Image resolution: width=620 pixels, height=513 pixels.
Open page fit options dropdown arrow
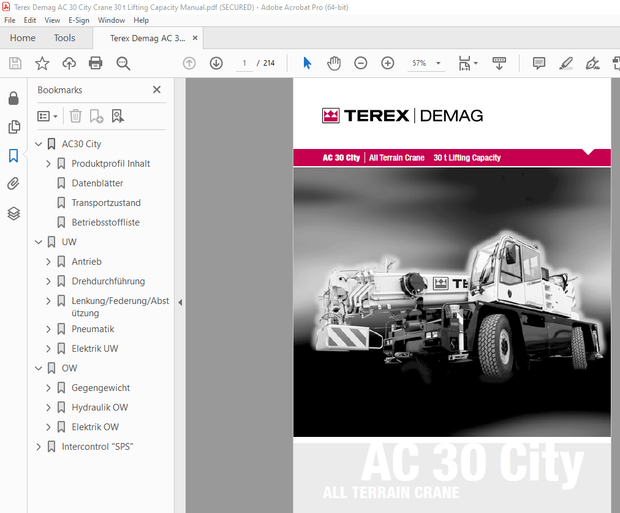point(476,63)
